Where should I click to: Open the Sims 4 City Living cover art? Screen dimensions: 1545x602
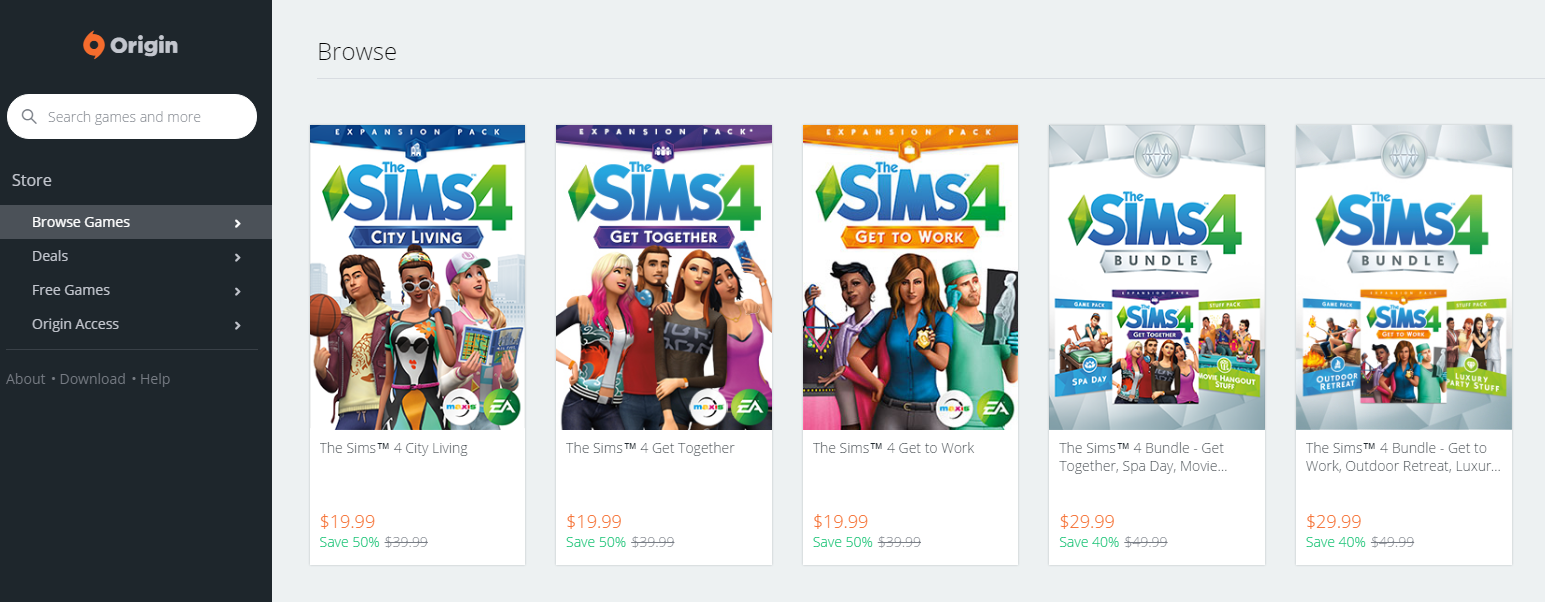418,277
